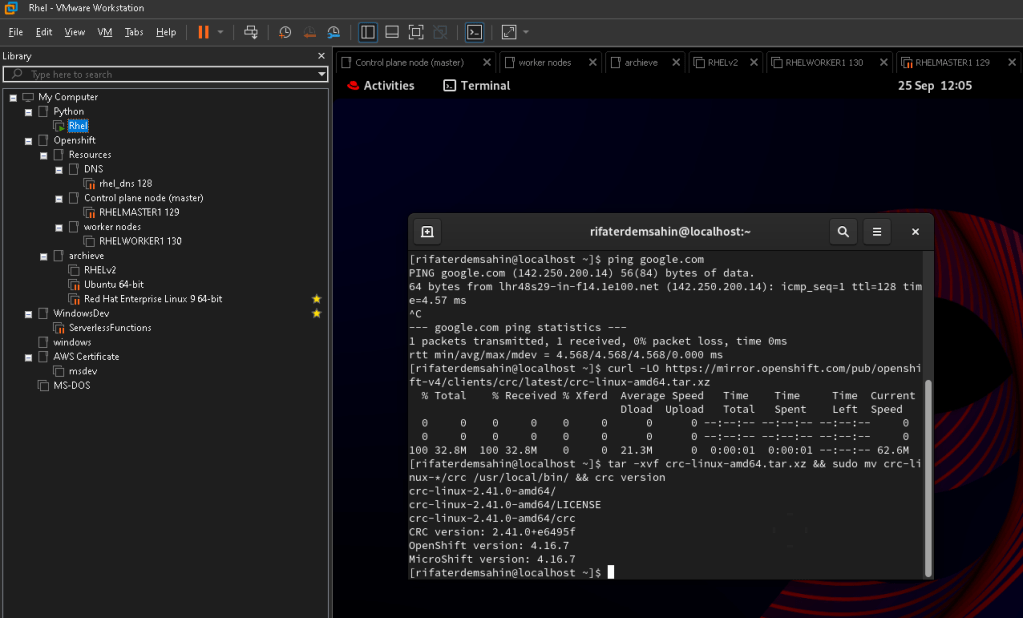The height and width of the screenshot is (618, 1023).
Task: Select Ubuntu 64-bit VM
Action: [114, 284]
